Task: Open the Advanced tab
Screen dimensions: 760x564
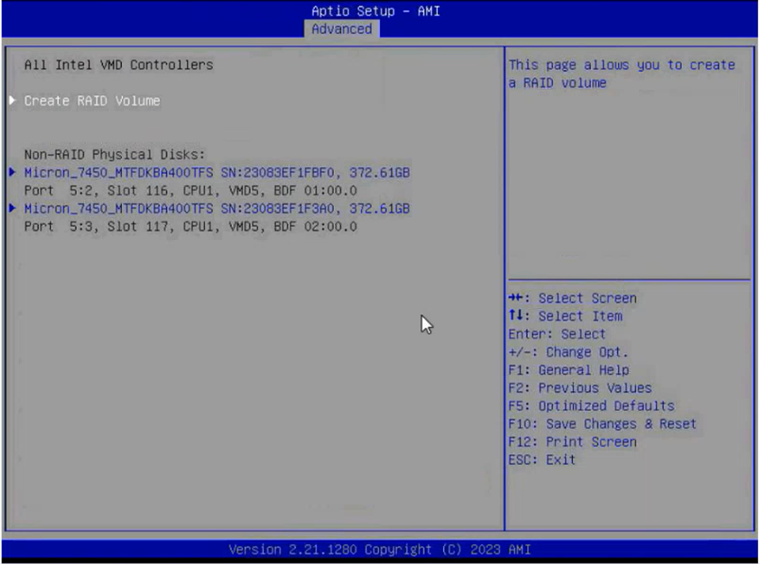Action: point(342,29)
